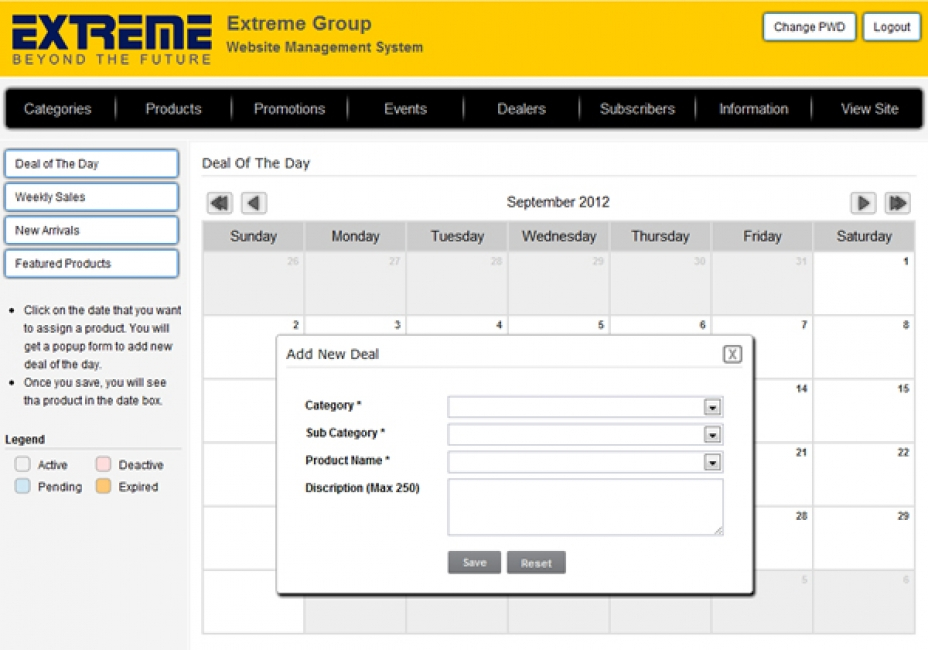Open the Subscribers menu
The width and height of the screenshot is (928, 650).
(x=637, y=109)
